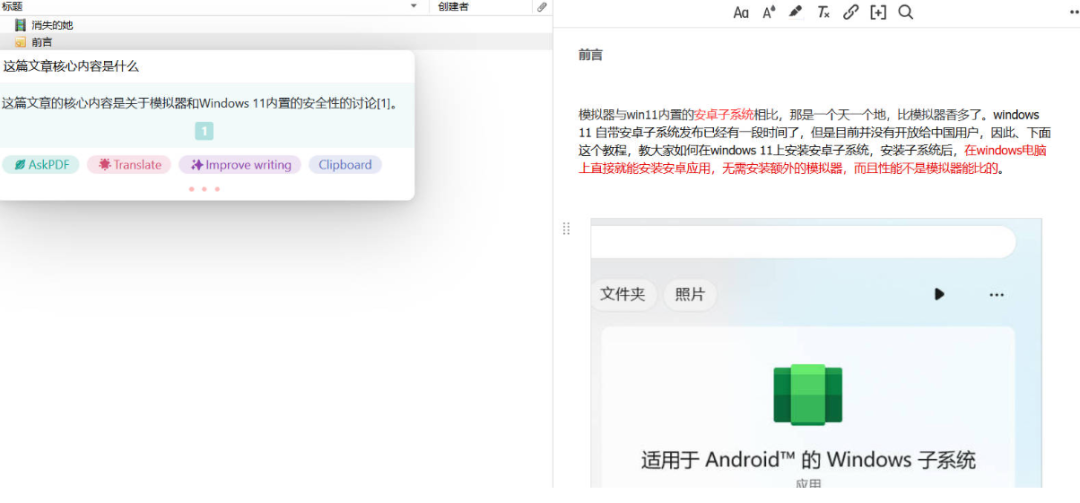This screenshot has width=1080, height=503.
Task: Click the red sentence 在windows电脑上直接就能安装
Action: [x=815, y=159]
